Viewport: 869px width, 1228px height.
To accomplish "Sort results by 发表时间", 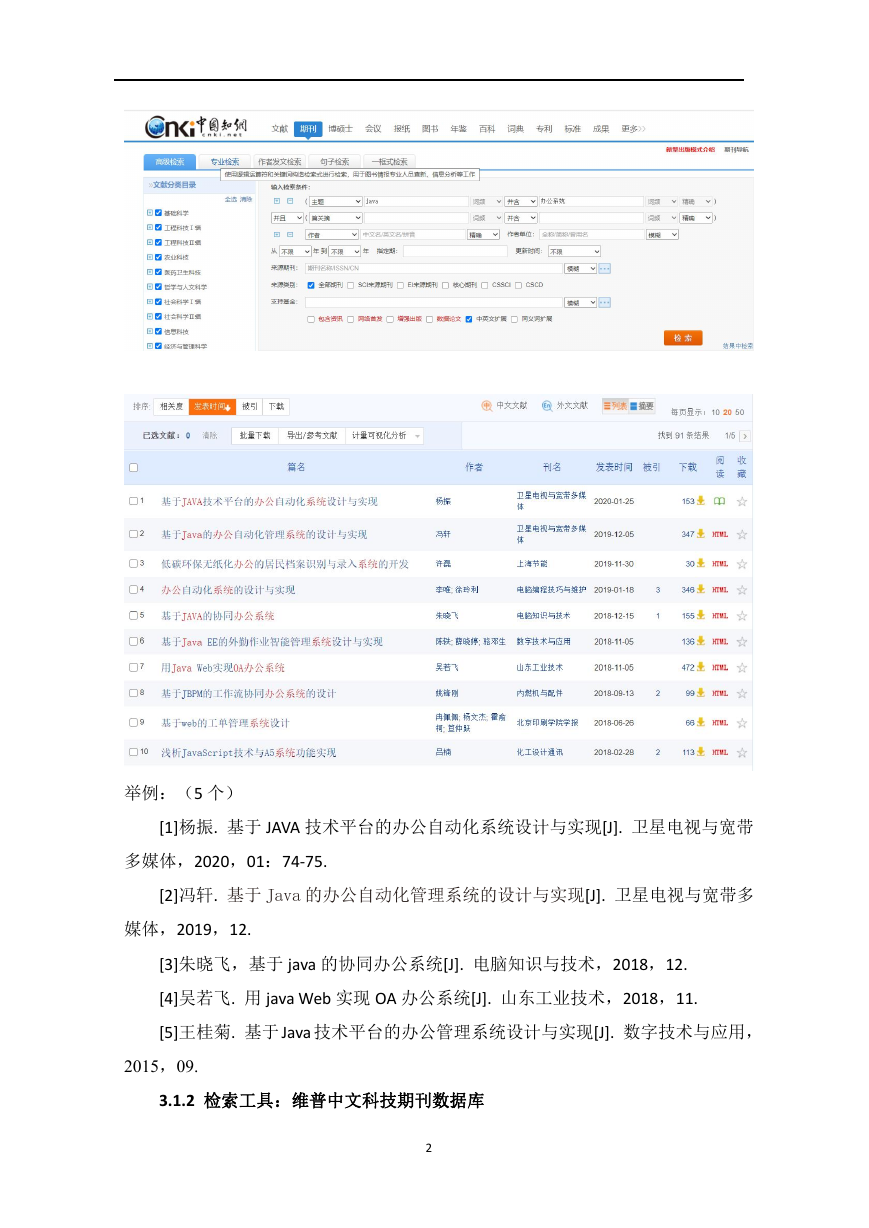I will [x=212, y=406].
